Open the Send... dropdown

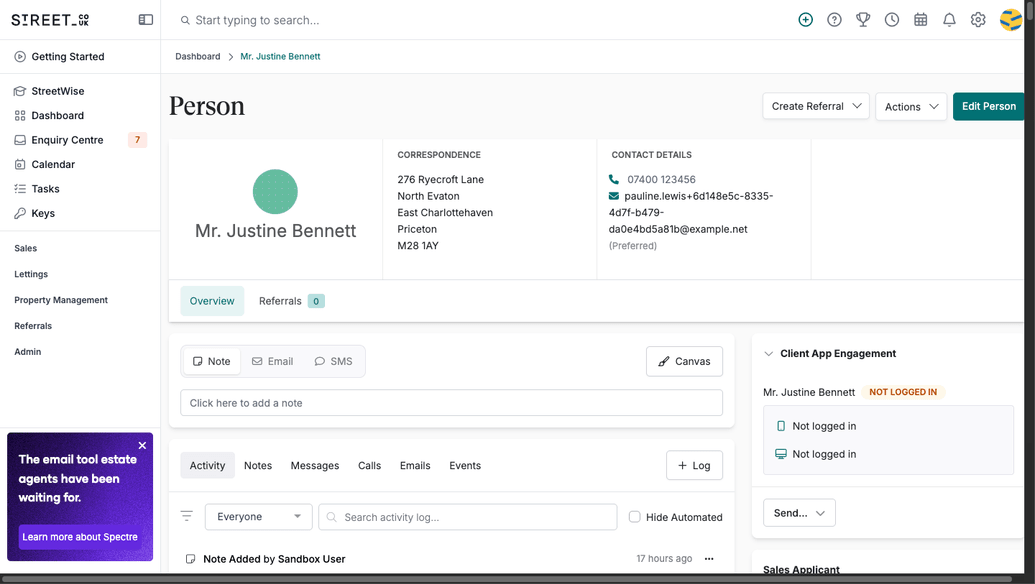coord(799,513)
